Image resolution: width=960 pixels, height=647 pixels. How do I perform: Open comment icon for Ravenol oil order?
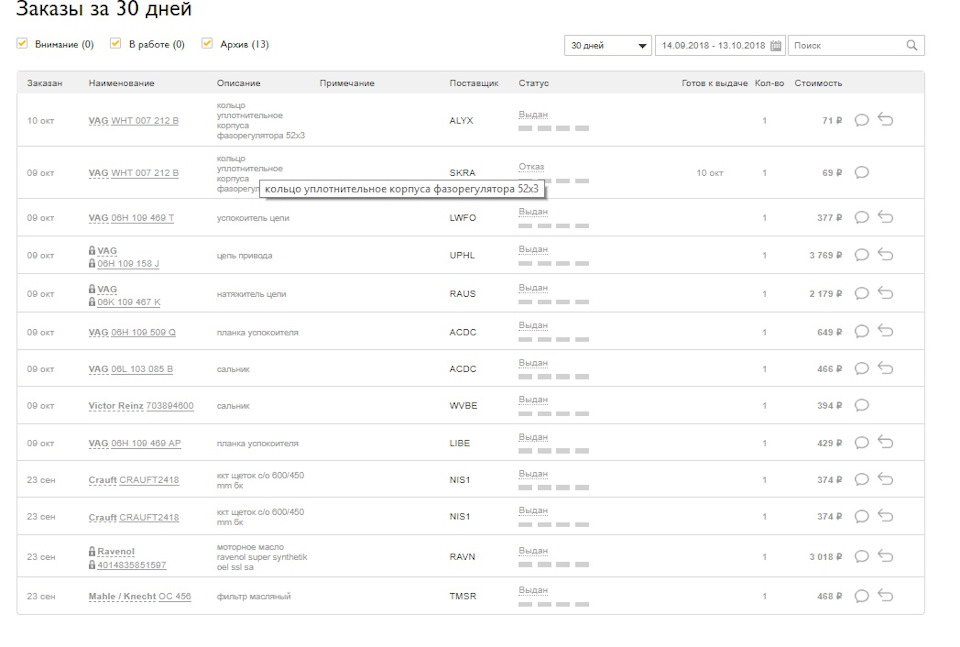861,556
